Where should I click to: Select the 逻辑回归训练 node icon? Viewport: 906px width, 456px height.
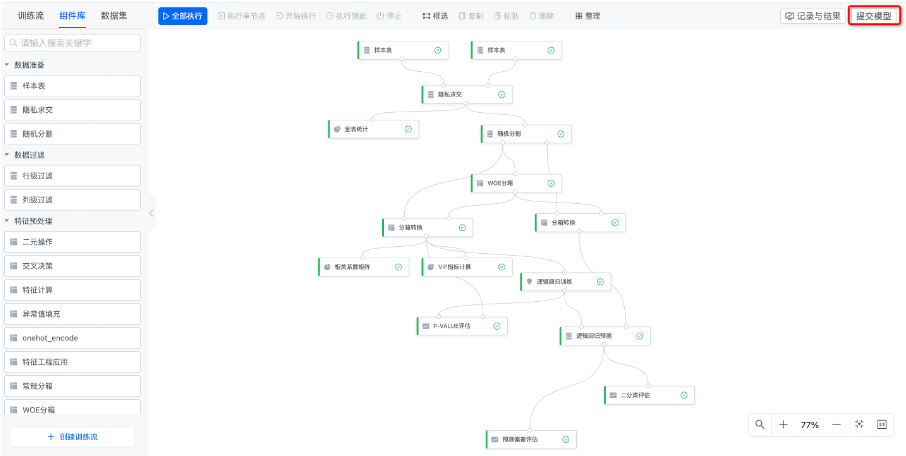click(529, 282)
